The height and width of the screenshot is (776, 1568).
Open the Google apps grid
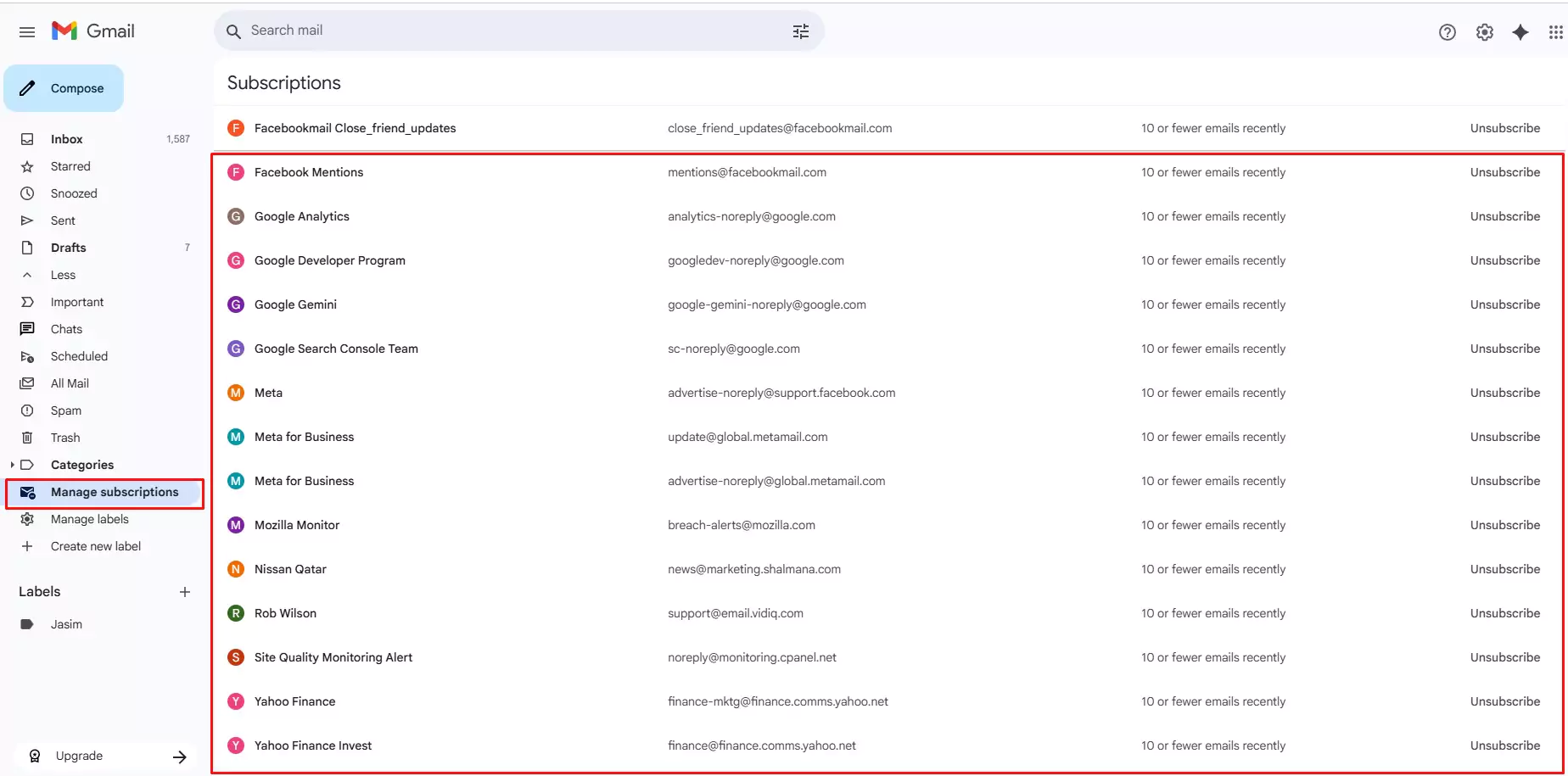tap(1555, 32)
